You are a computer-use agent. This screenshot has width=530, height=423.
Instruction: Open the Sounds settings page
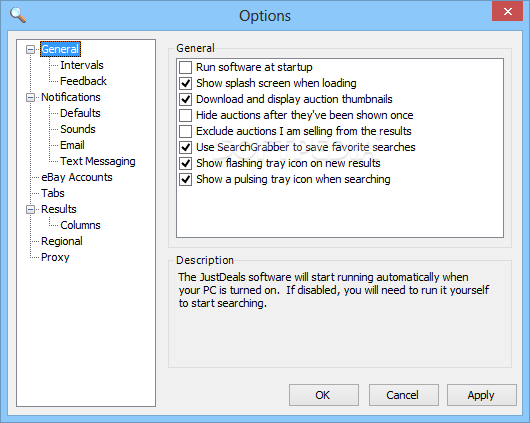point(78,129)
